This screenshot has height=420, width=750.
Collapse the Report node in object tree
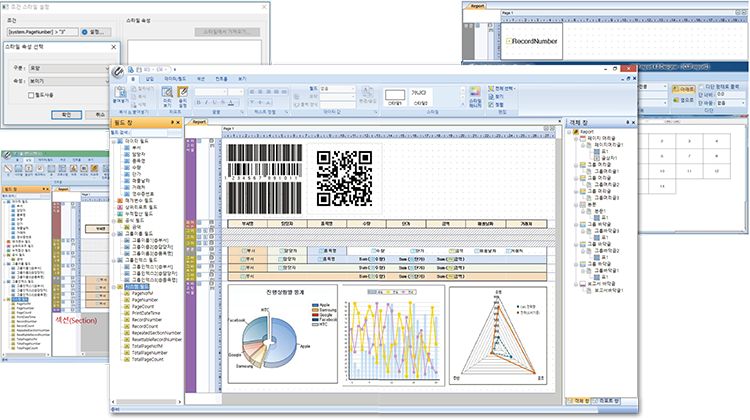(x=569, y=132)
